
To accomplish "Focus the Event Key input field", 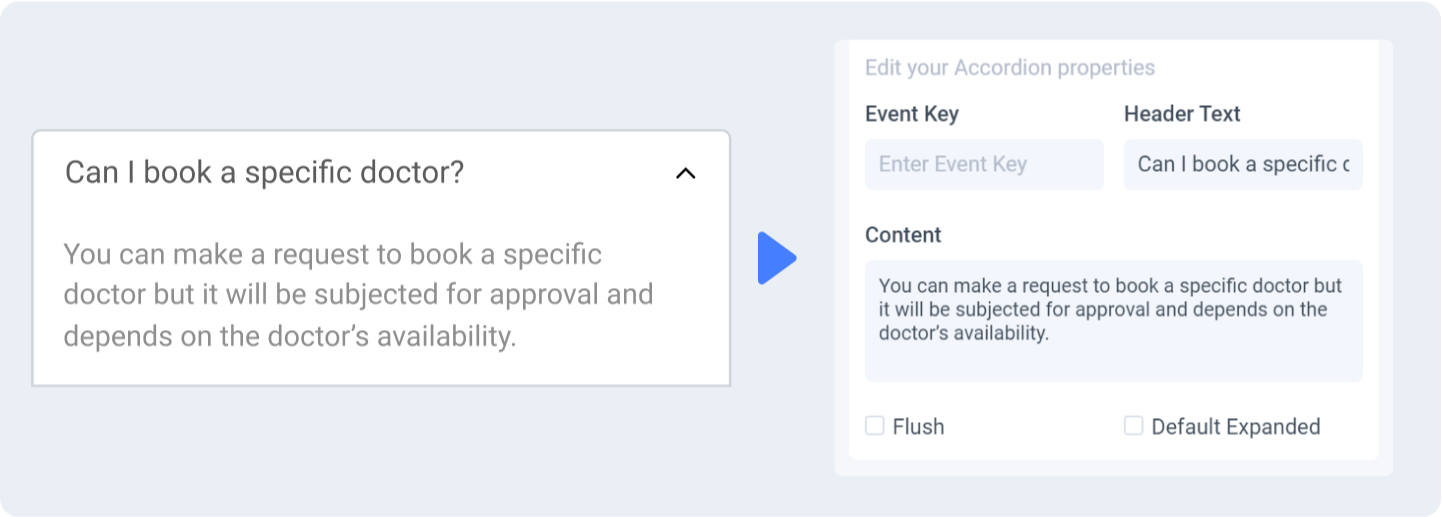I will click(984, 164).
